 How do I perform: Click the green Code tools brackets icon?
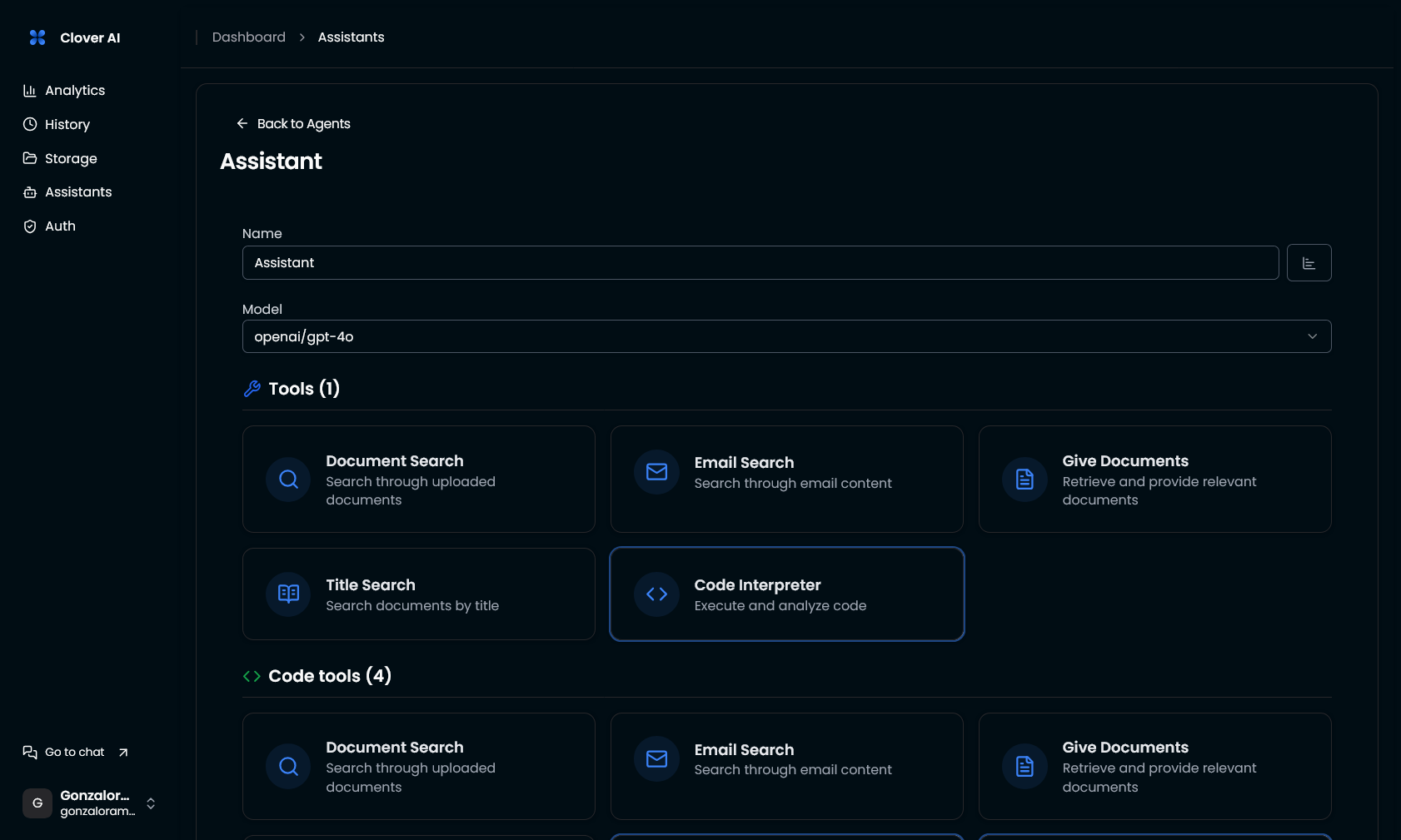pos(252,676)
